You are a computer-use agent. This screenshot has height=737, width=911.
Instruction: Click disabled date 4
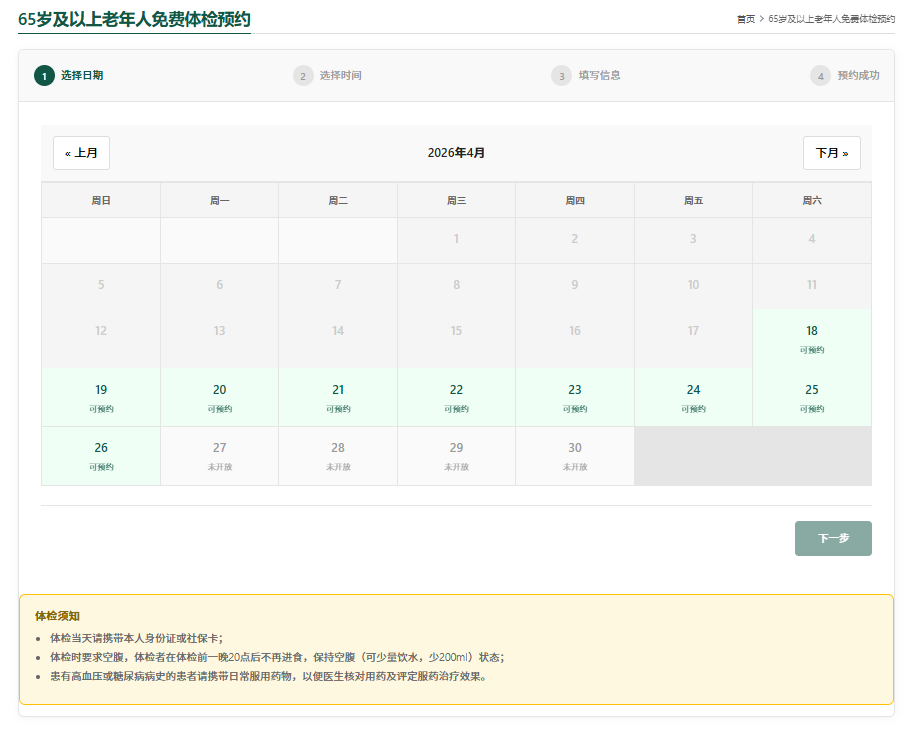click(x=812, y=240)
